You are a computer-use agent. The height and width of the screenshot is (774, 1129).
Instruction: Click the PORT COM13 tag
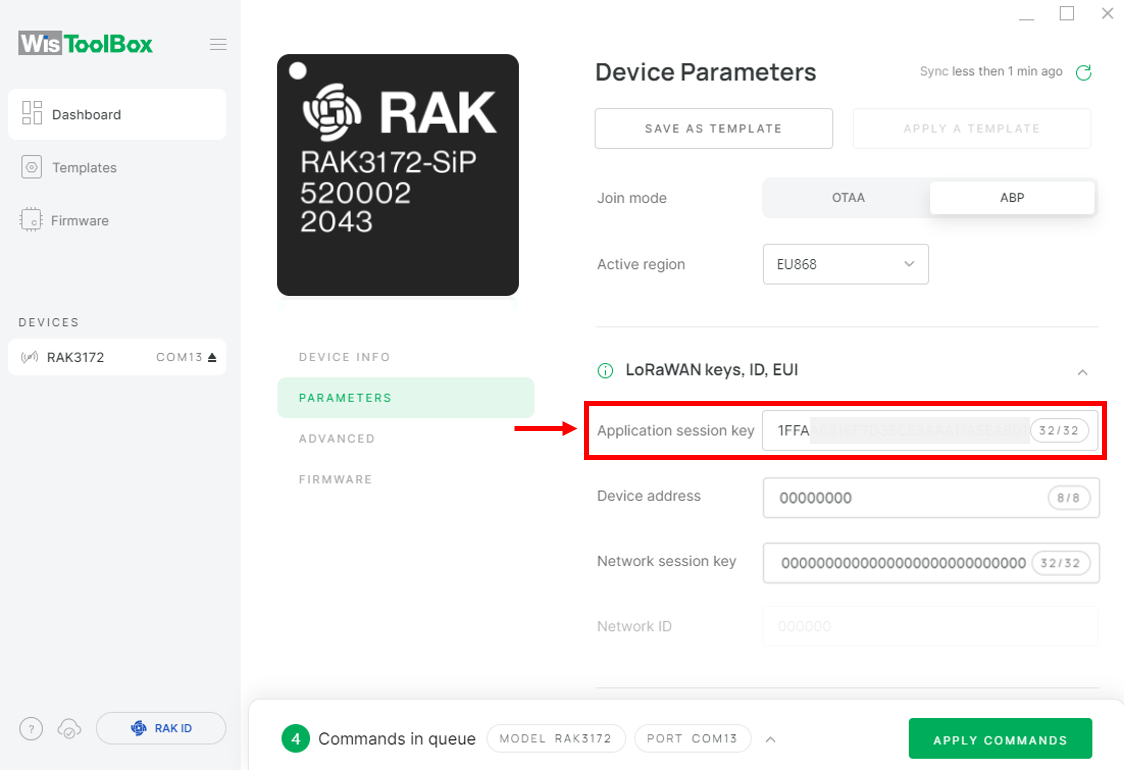[x=692, y=739]
